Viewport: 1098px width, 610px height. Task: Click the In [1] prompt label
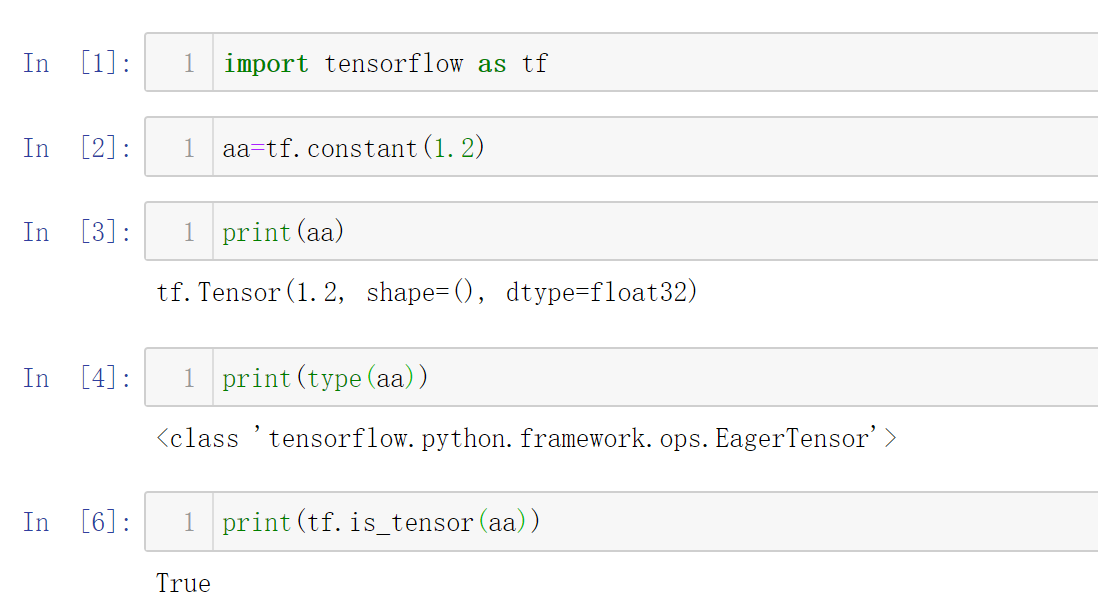tap(77, 63)
